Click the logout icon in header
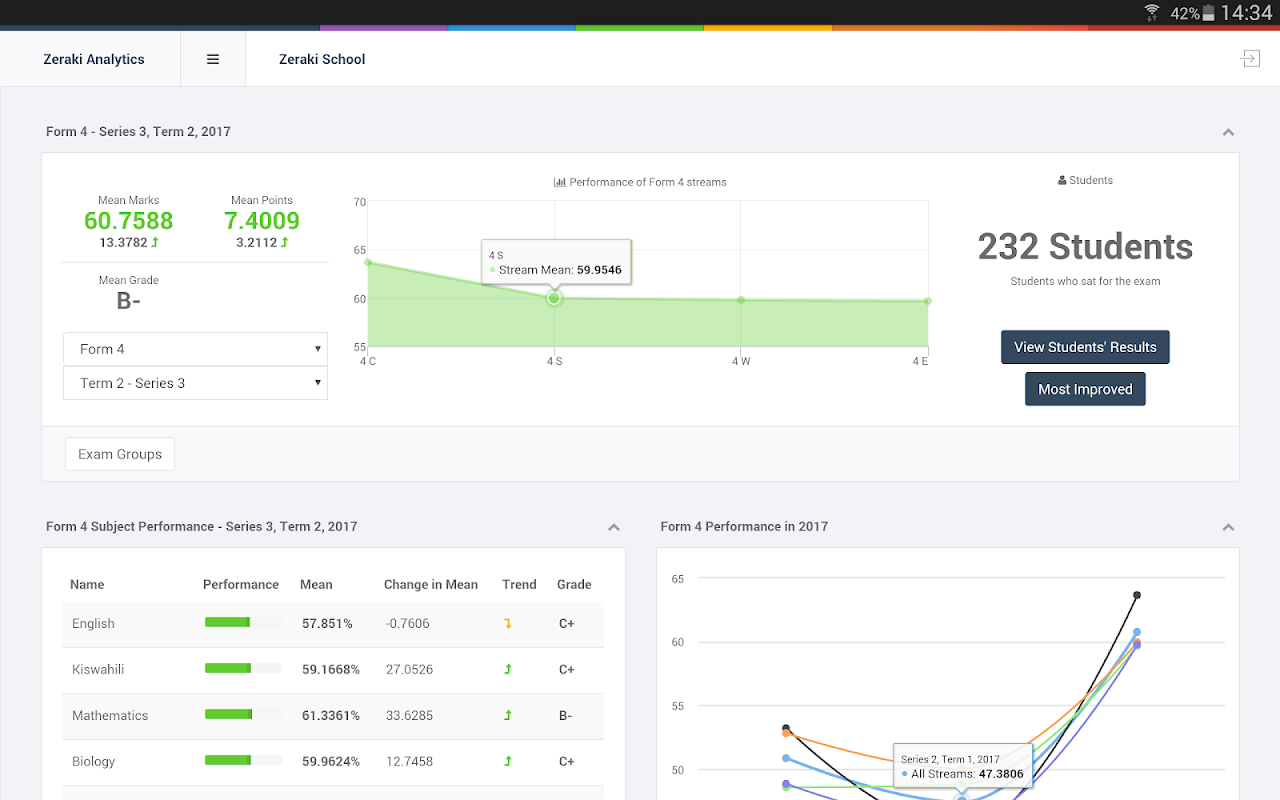The width and height of the screenshot is (1280, 800). 1250,59
